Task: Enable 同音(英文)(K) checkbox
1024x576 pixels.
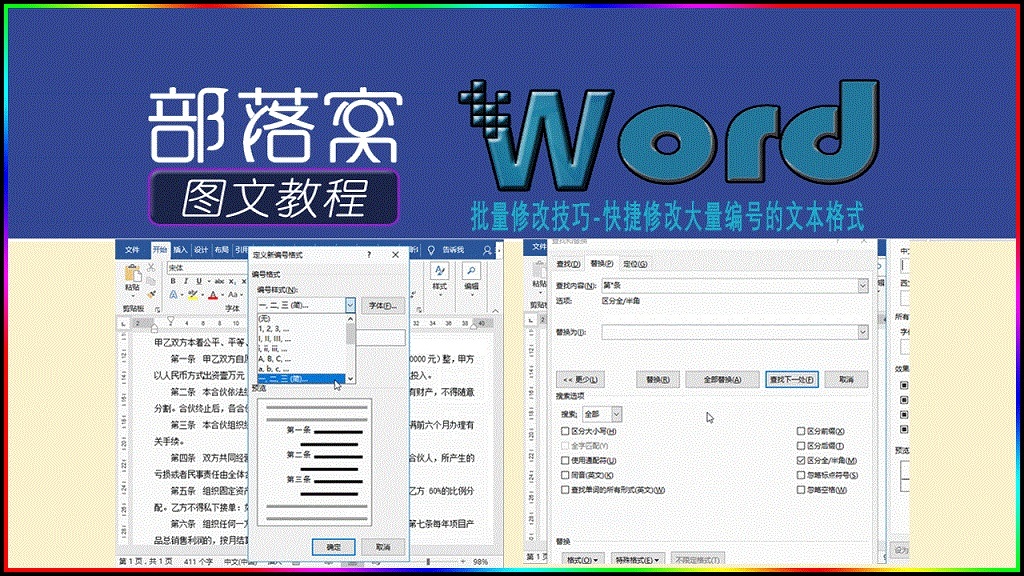Action: tap(565, 475)
